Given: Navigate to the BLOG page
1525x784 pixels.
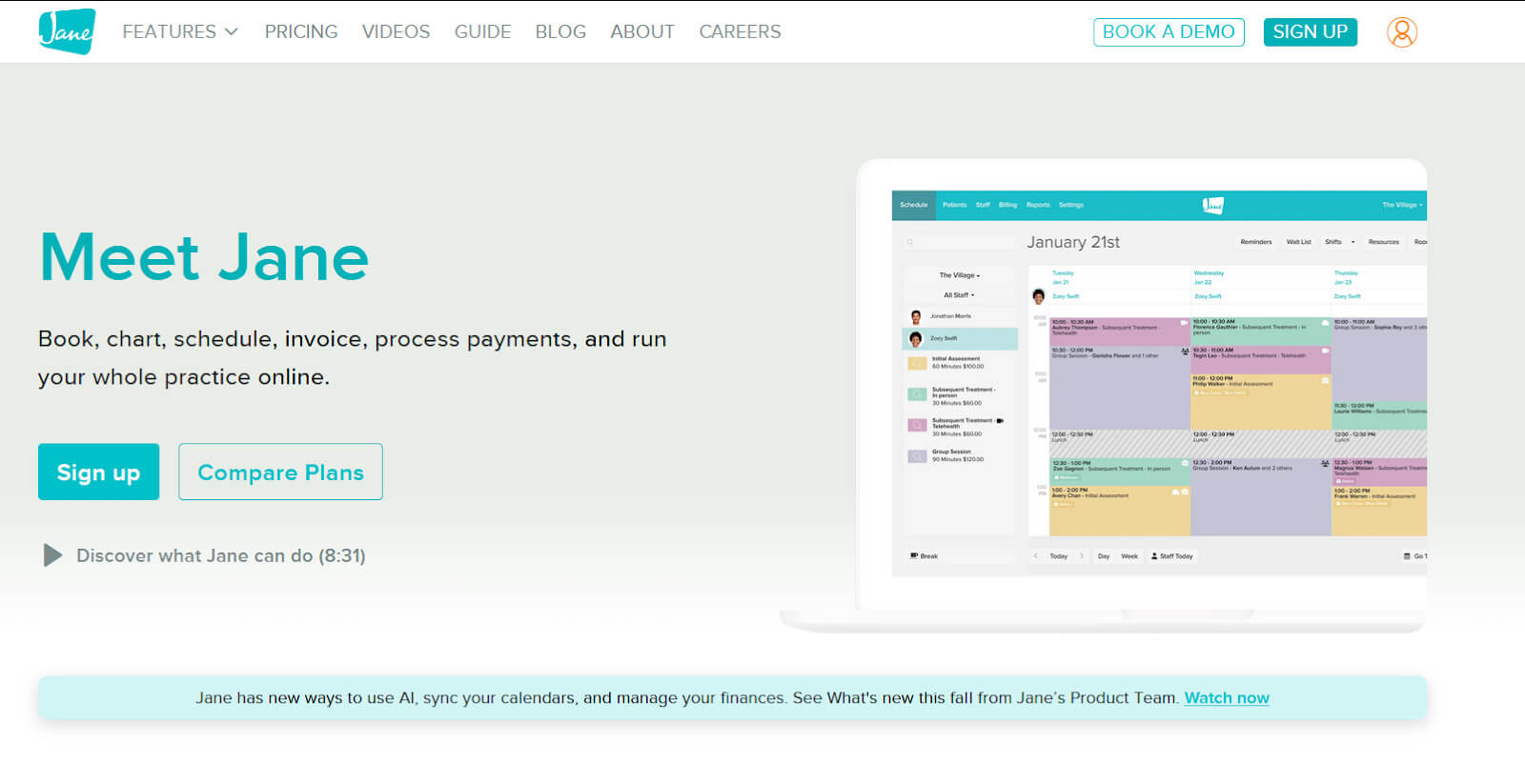Looking at the screenshot, I should pos(560,31).
